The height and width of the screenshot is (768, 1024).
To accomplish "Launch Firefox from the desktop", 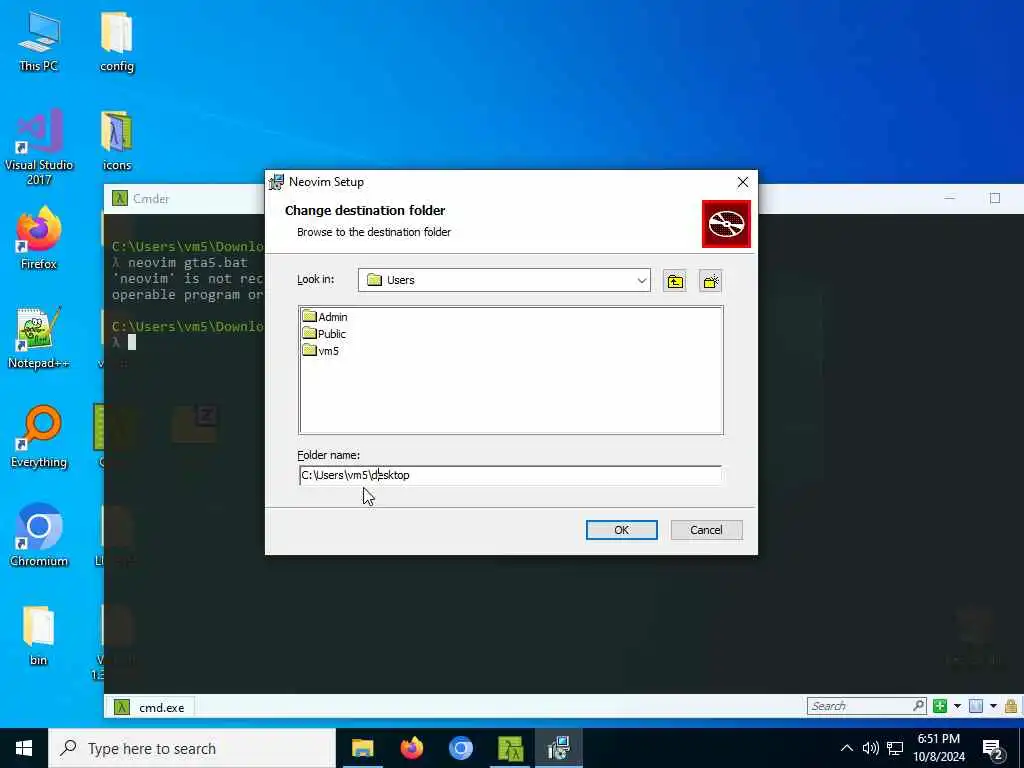I will [39, 239].
